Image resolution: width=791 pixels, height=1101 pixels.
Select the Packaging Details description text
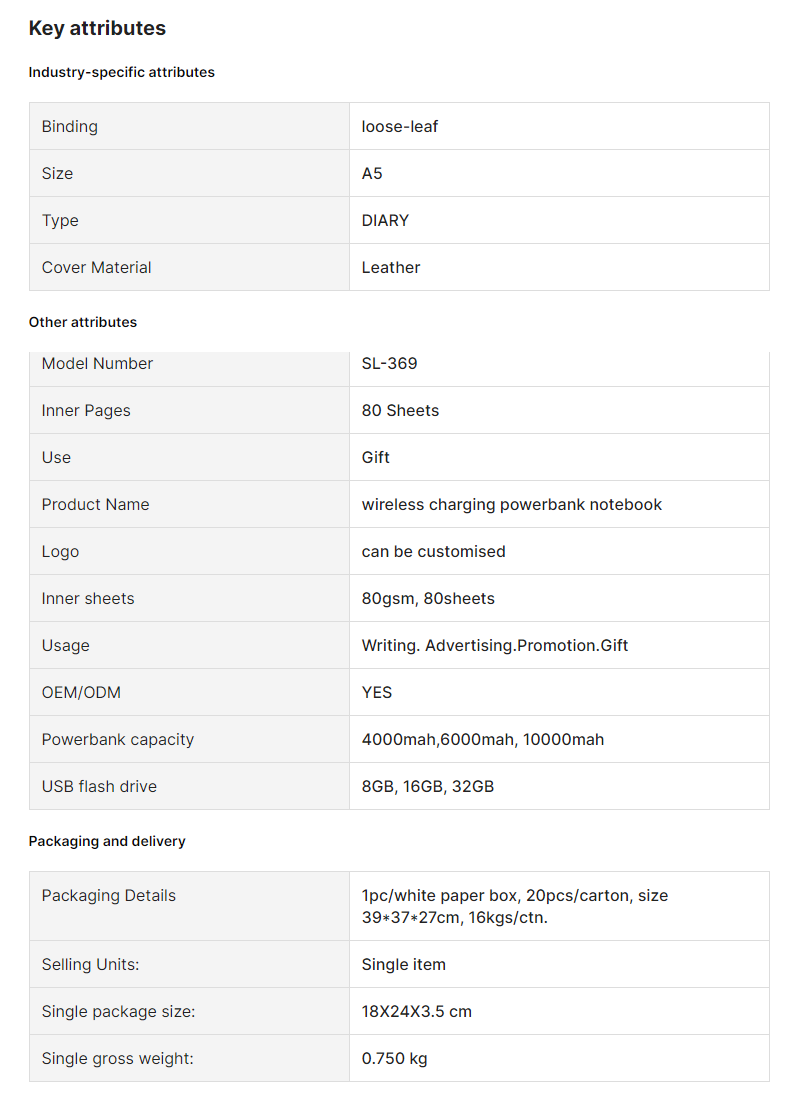[514, 906]
